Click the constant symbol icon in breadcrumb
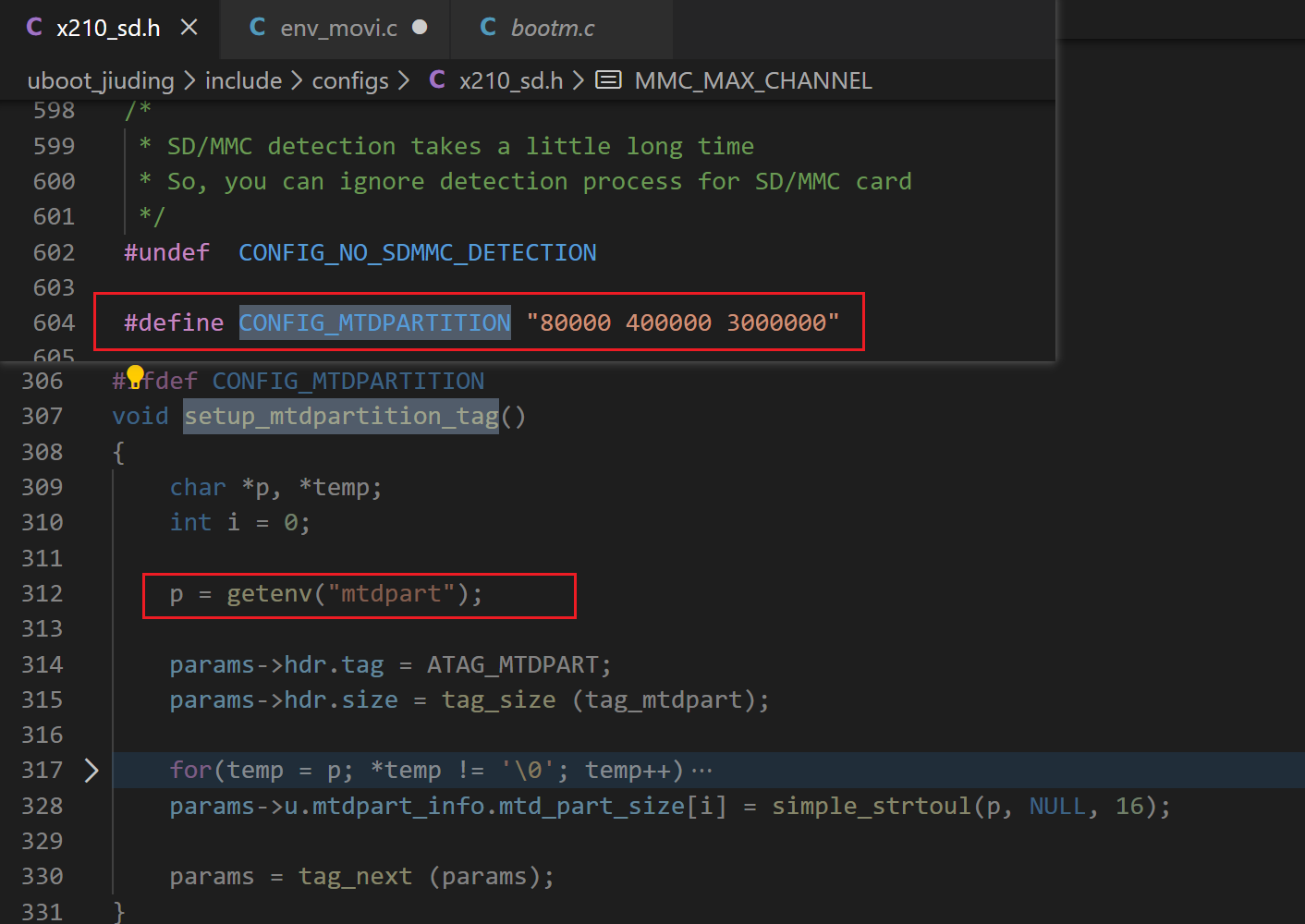 coord(608,80)
